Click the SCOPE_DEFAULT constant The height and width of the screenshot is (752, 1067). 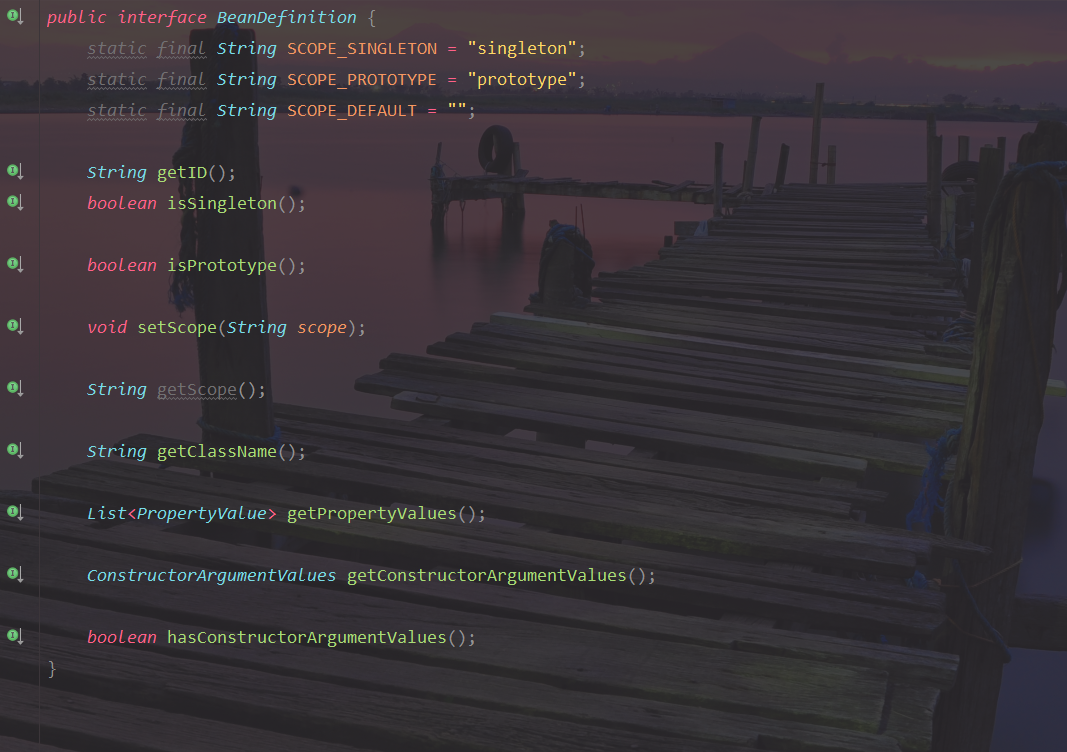pos(352,111)
